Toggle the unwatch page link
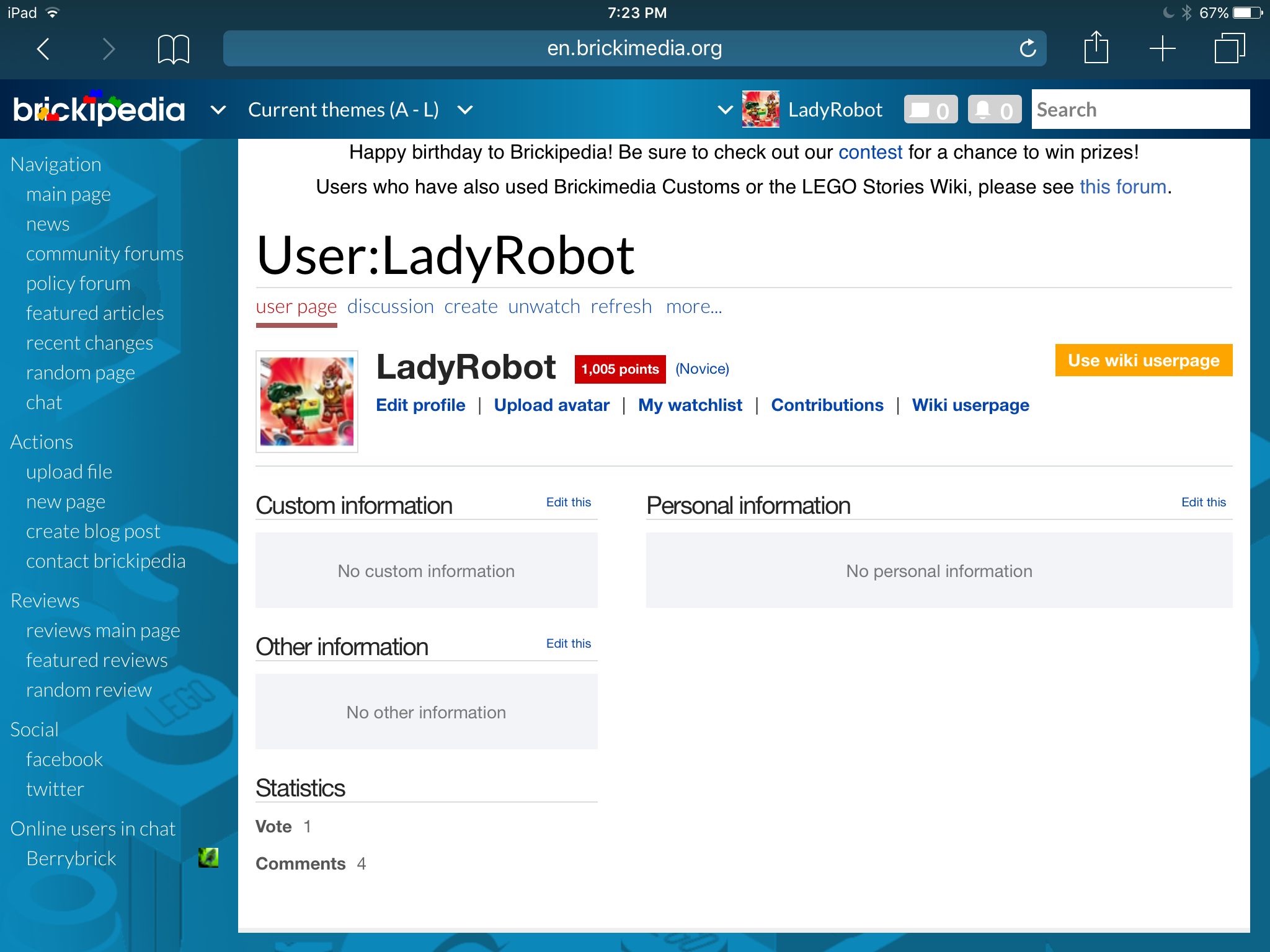This screenshot has height=952, width=1270. [544, 307]
